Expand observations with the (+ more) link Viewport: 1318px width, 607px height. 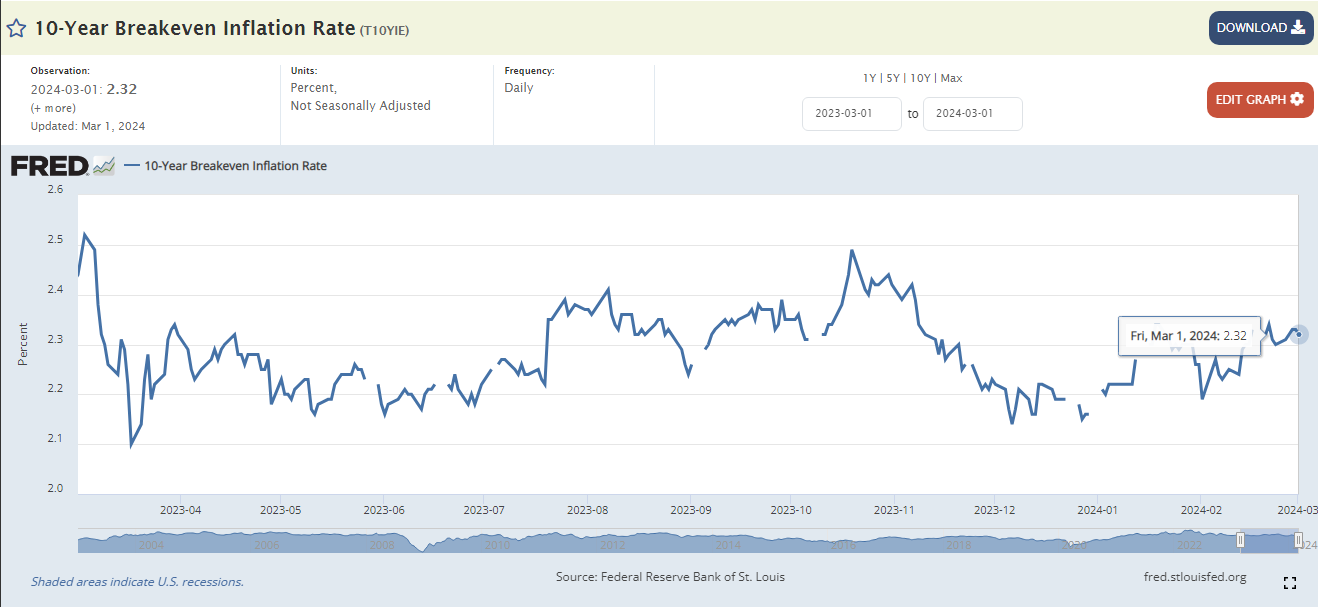coord(53,108)
